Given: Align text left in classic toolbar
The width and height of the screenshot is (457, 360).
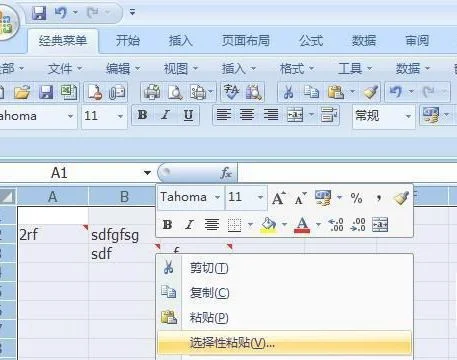Looking at the screenshot, I should [x=224, y=115].
